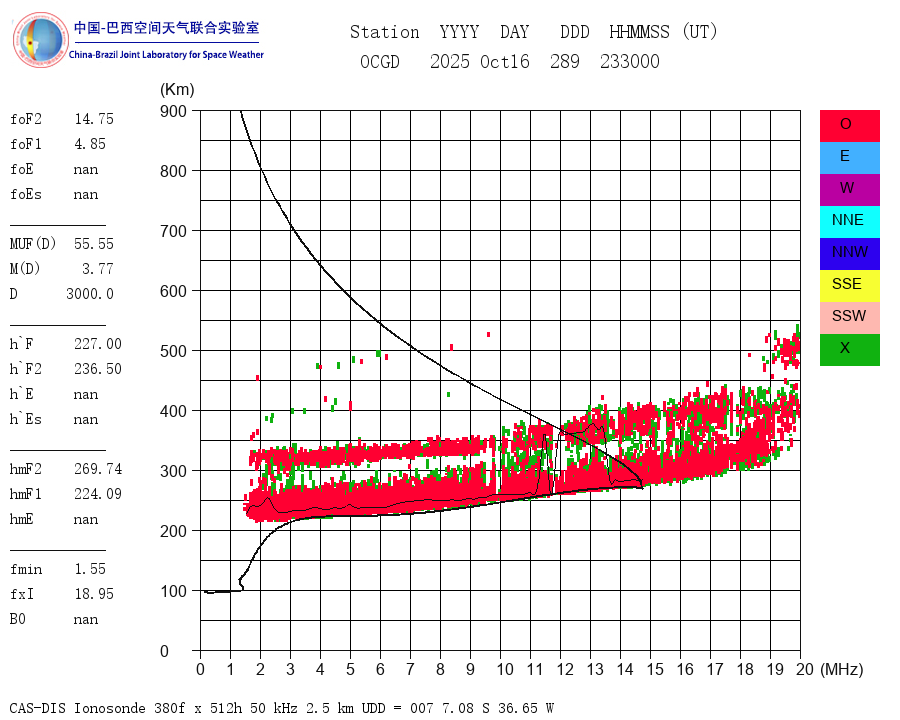
Task: Click the (MHz) axis unit label
Action: 841,669
